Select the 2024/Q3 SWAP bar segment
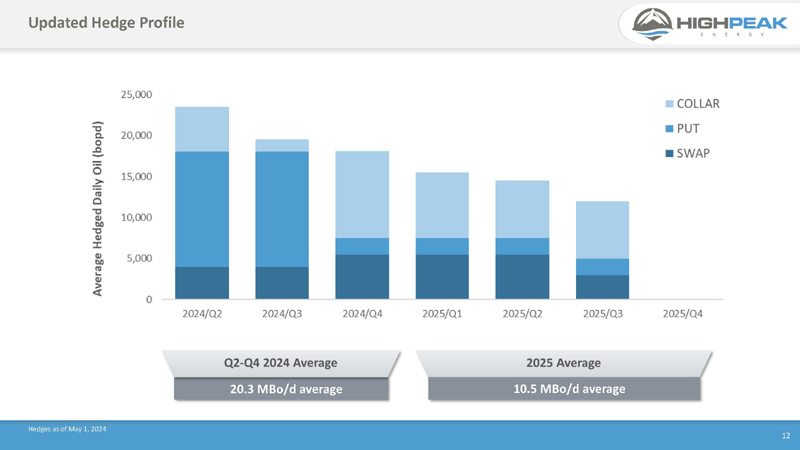Image resolution: width=800 pixels, height=450 pixels. pos(282,283)
